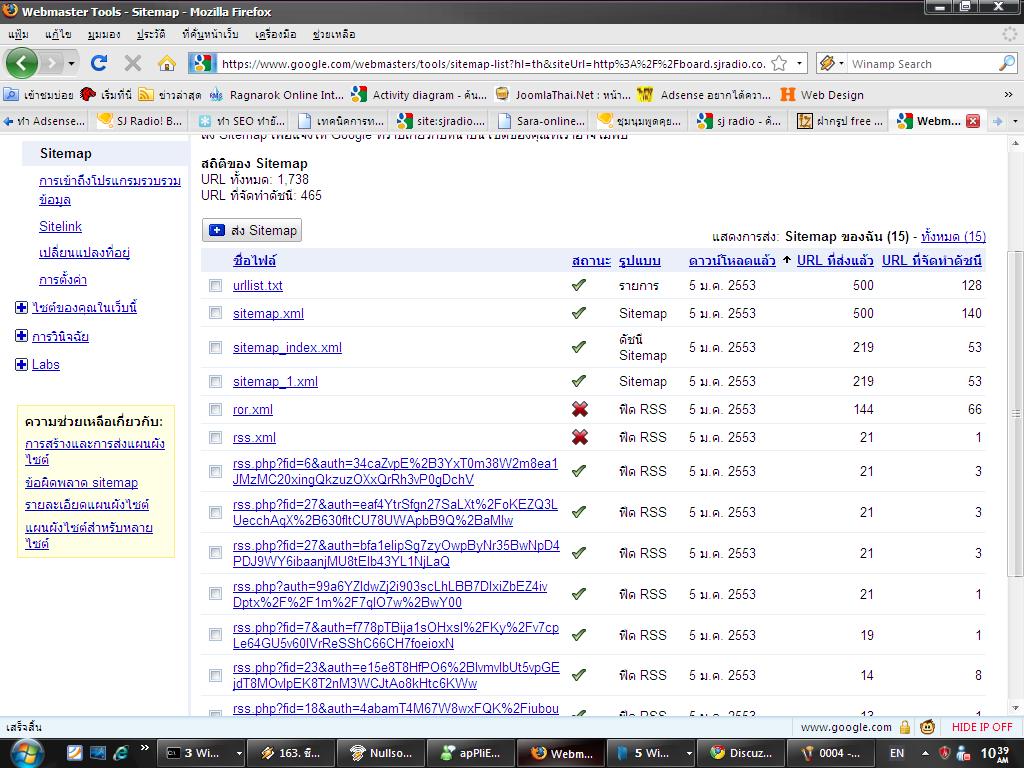This screenshot has width=1024, height=768.
Task: Open the Nullsoft taskbar window
Action: [381, 753]
